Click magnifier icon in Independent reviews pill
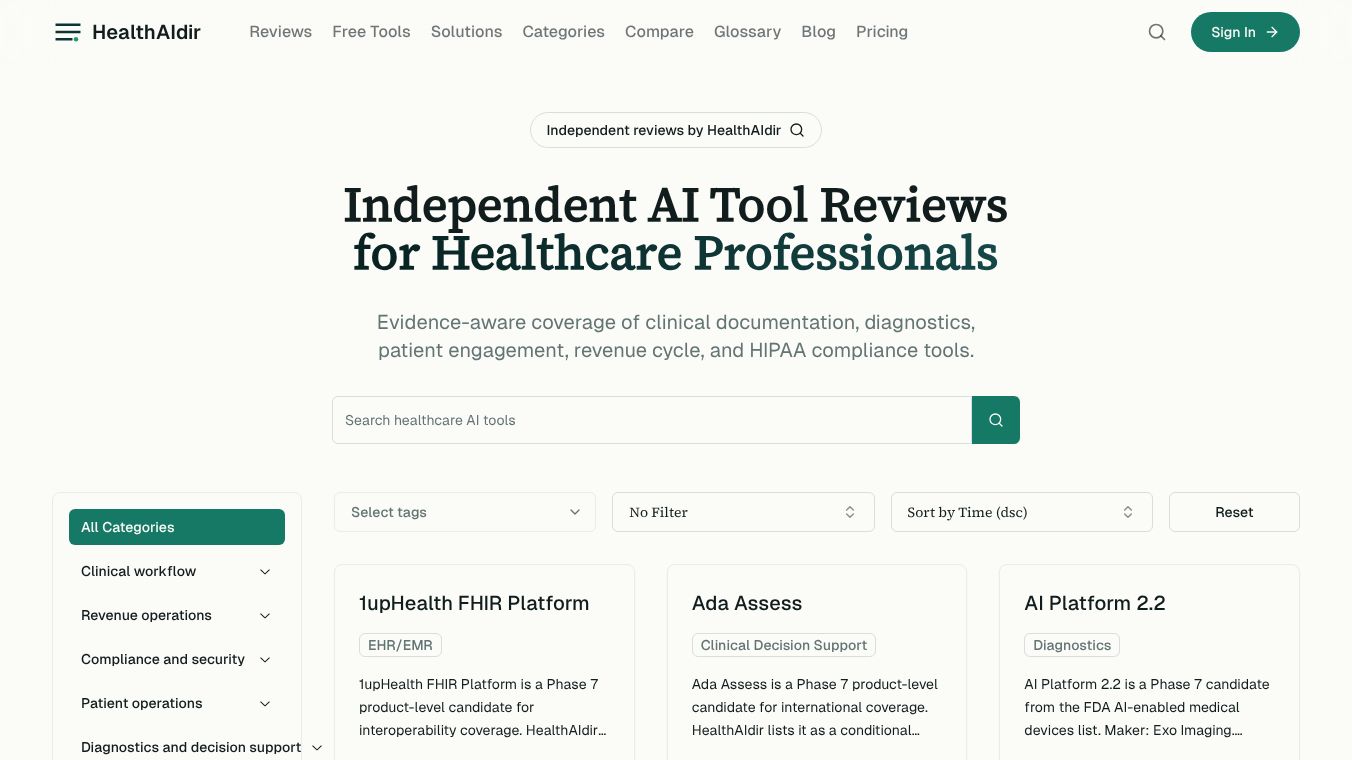1352x760 pixels. tap(797, 130)
